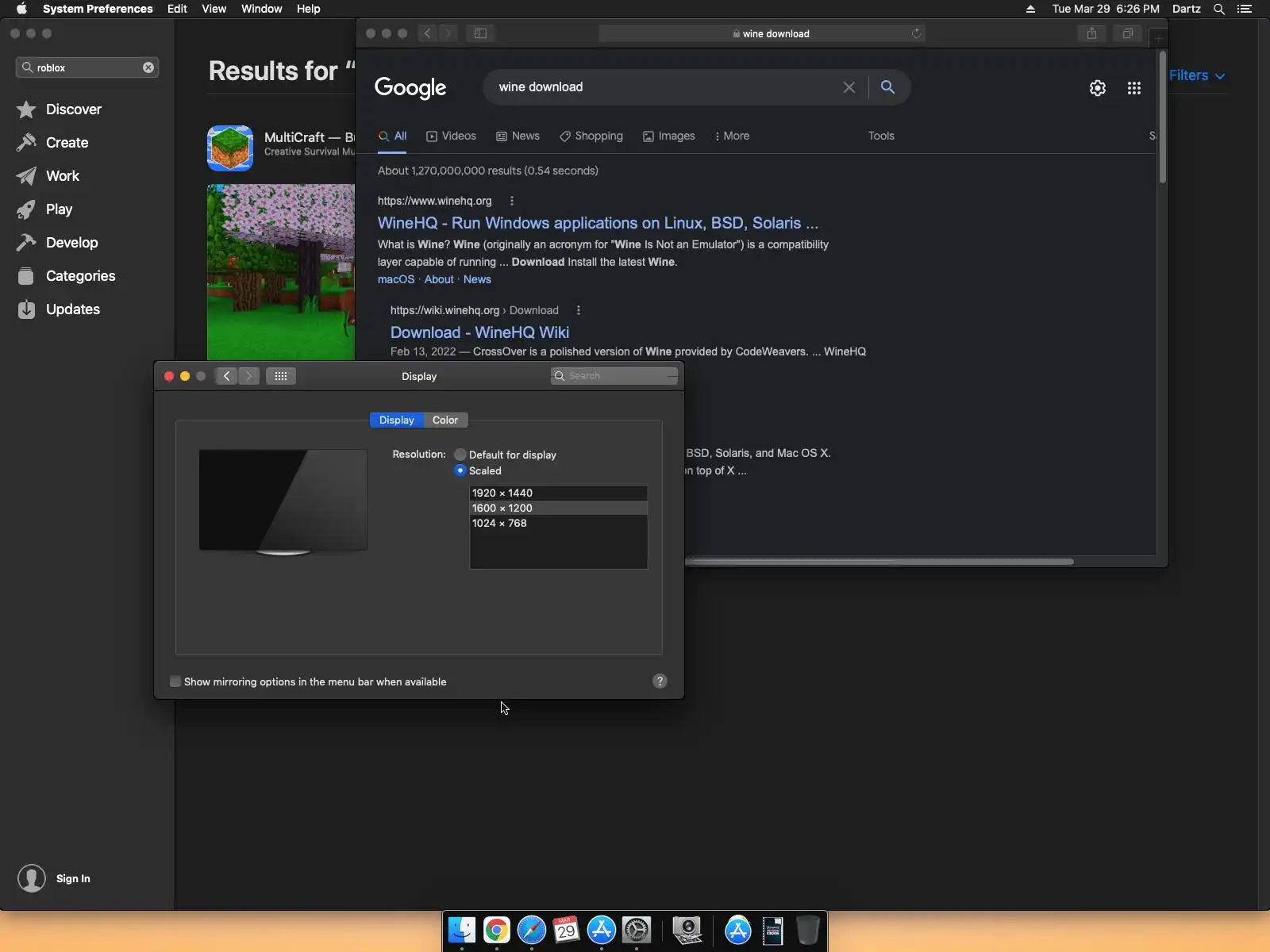Open Notification Center in menu bar
The height and width of the screenshot is (952, 1270).
pyautogui.click(x=1245, y=9)
